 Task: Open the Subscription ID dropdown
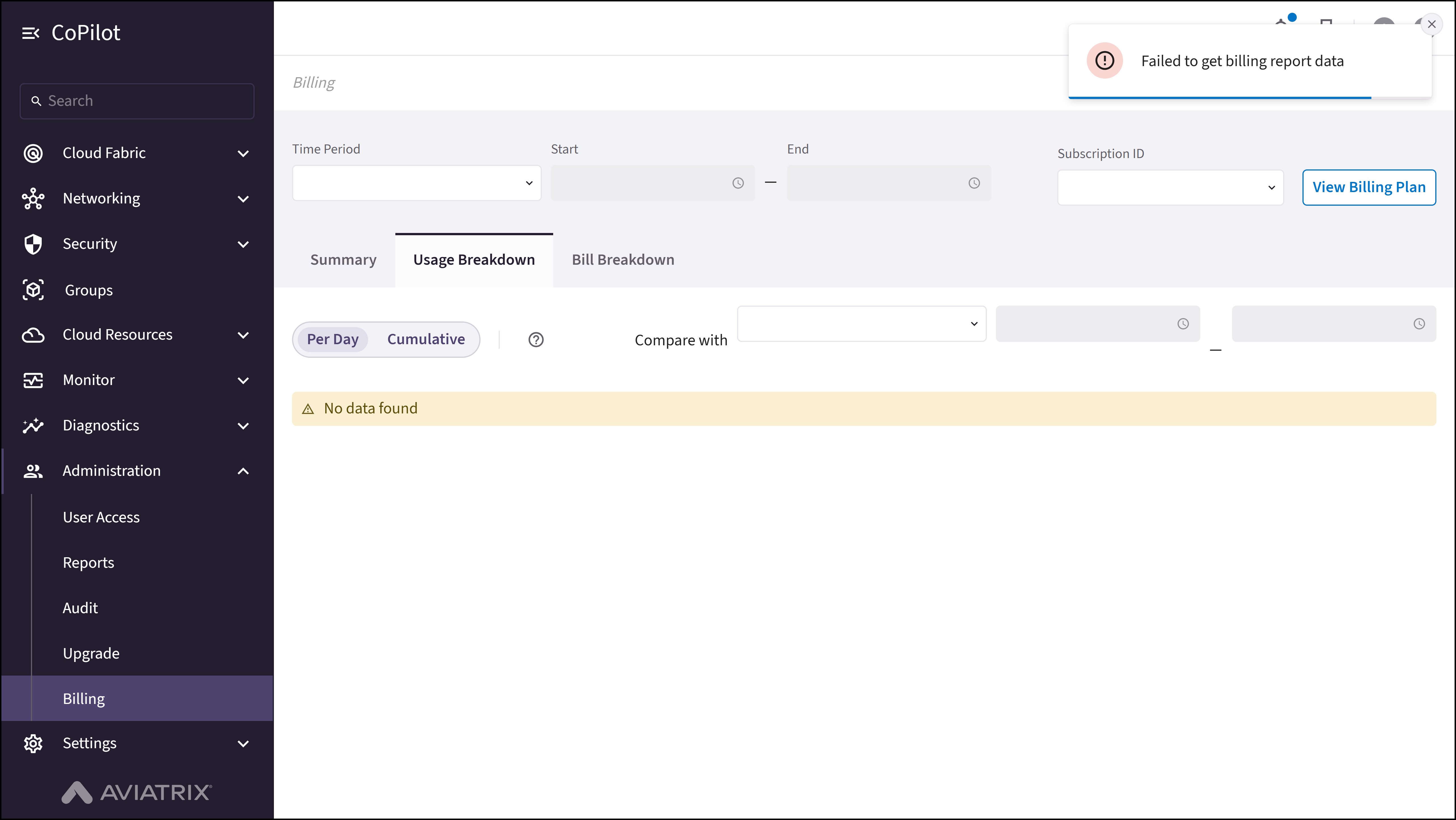[1170, 188]
